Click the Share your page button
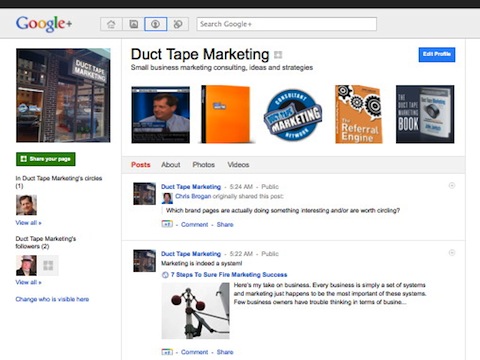 46,159
